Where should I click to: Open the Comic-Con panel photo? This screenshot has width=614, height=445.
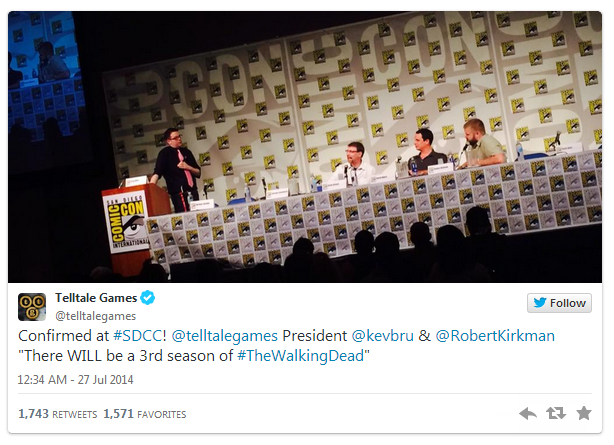pyautogui.click(x=305, y=147)
